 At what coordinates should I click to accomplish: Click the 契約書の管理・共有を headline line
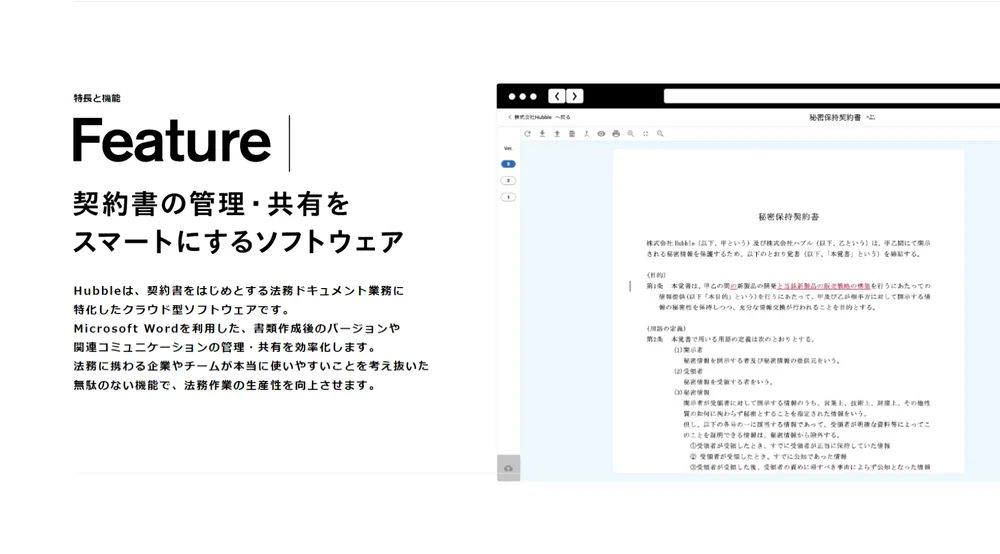tap(212, 205)
